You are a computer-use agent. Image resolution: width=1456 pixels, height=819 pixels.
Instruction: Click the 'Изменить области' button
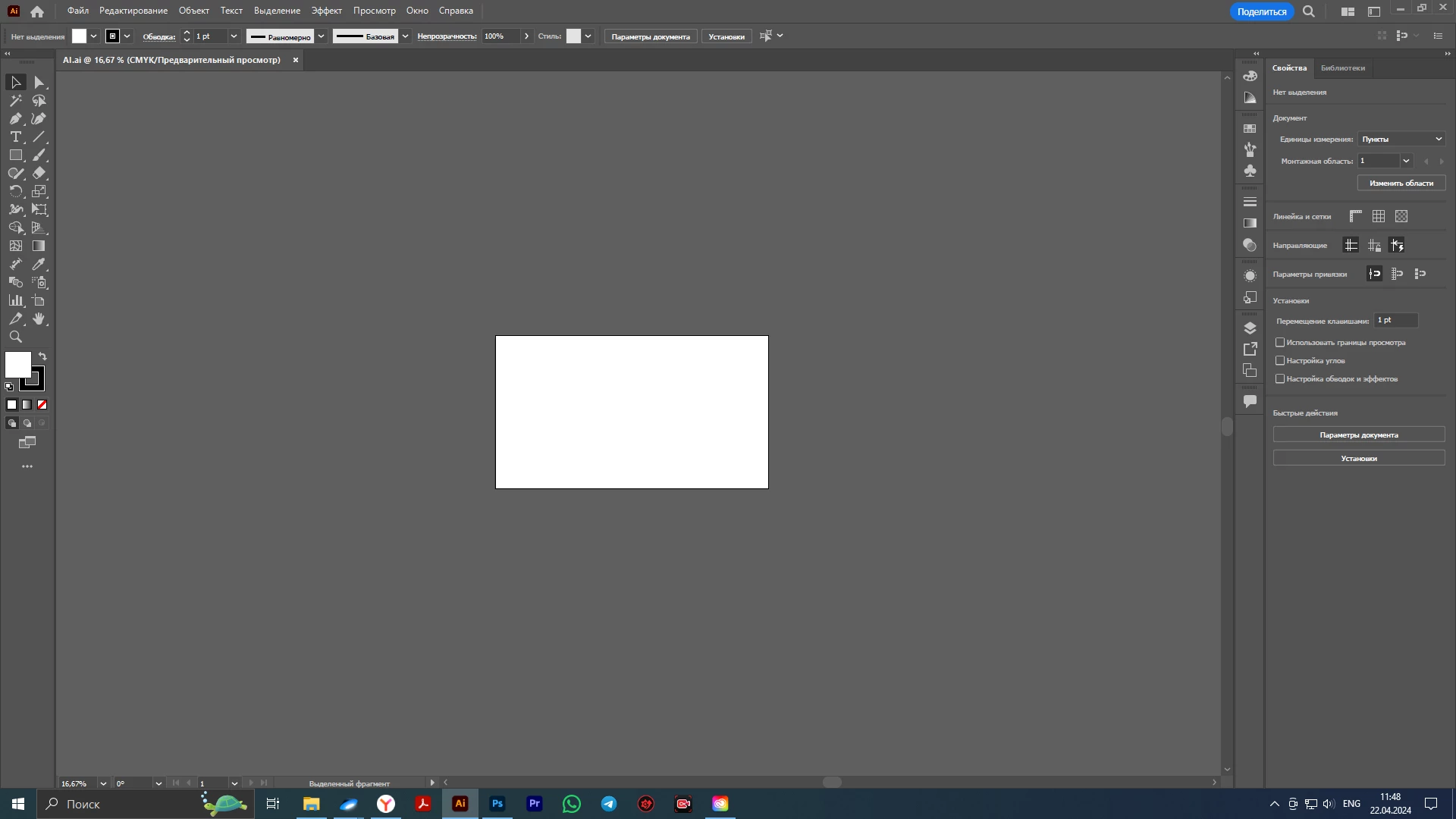1401,184
